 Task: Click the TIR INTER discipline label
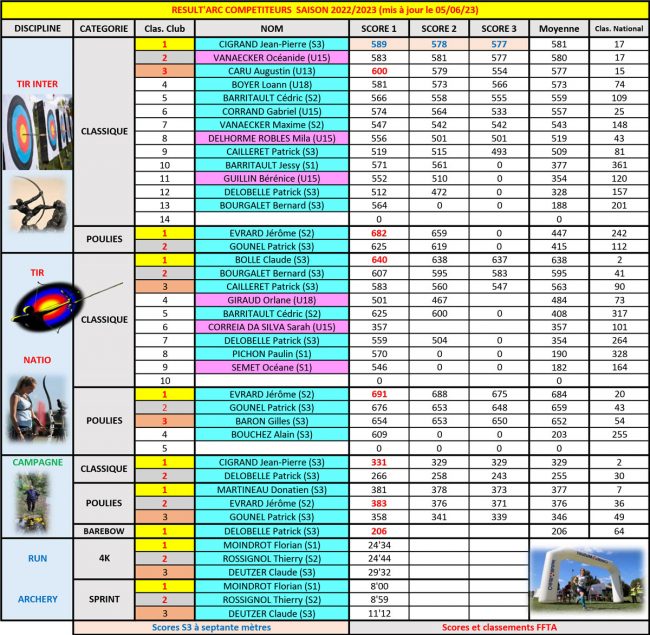pos(37,84)
